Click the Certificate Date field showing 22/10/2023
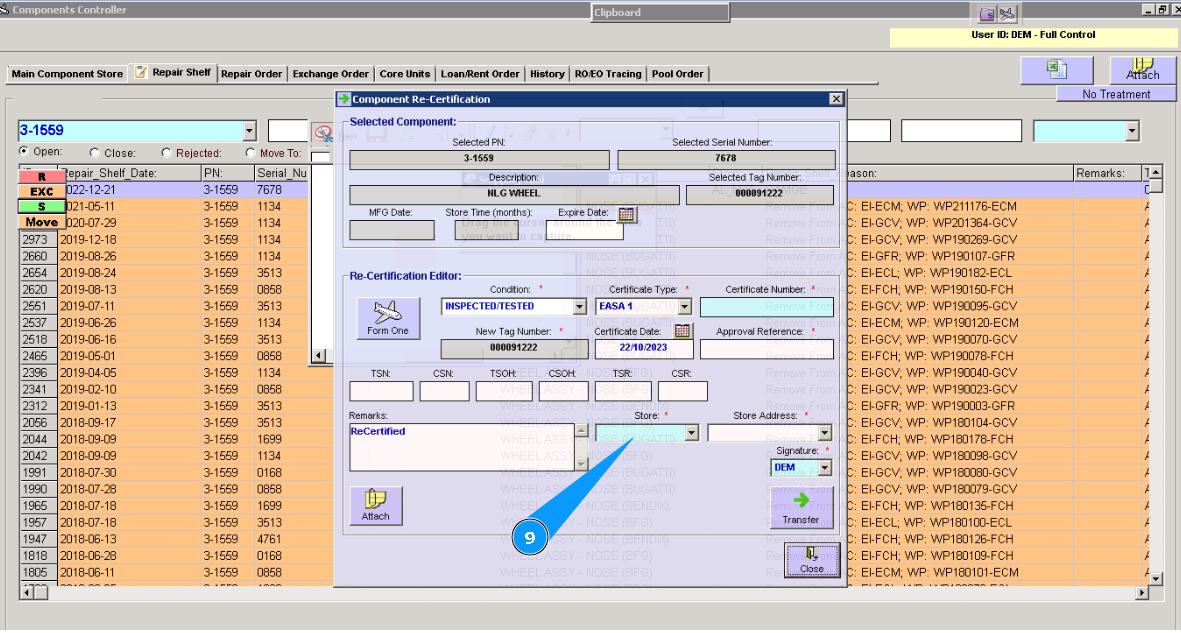 644,349
